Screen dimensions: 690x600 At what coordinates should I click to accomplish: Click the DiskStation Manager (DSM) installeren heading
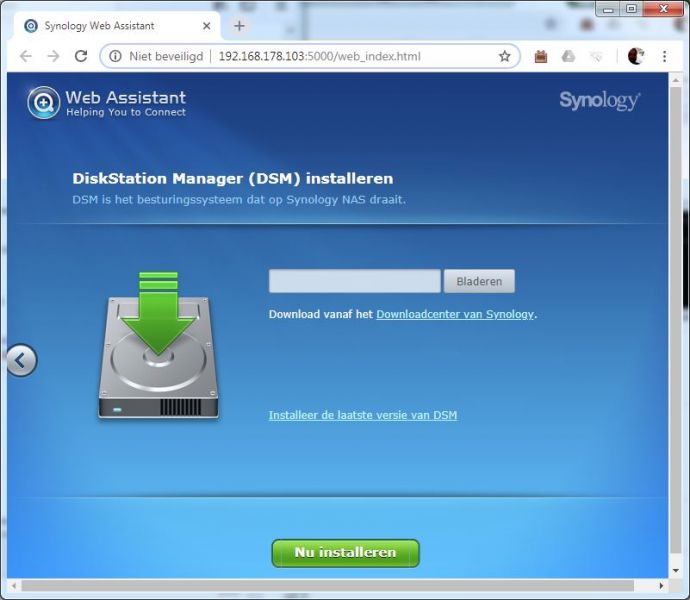(233, 179)
